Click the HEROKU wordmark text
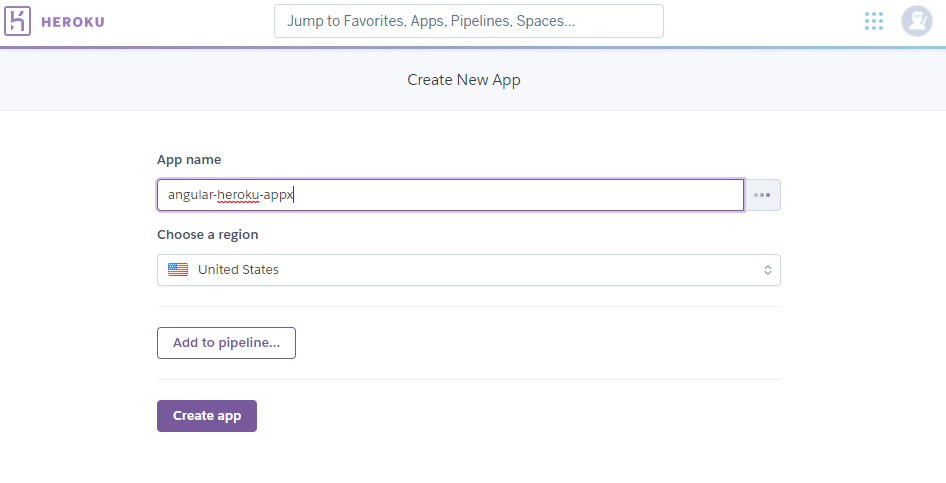Viewport: 946px width, 483px height. pyautogui.click(x=73, y=22)
